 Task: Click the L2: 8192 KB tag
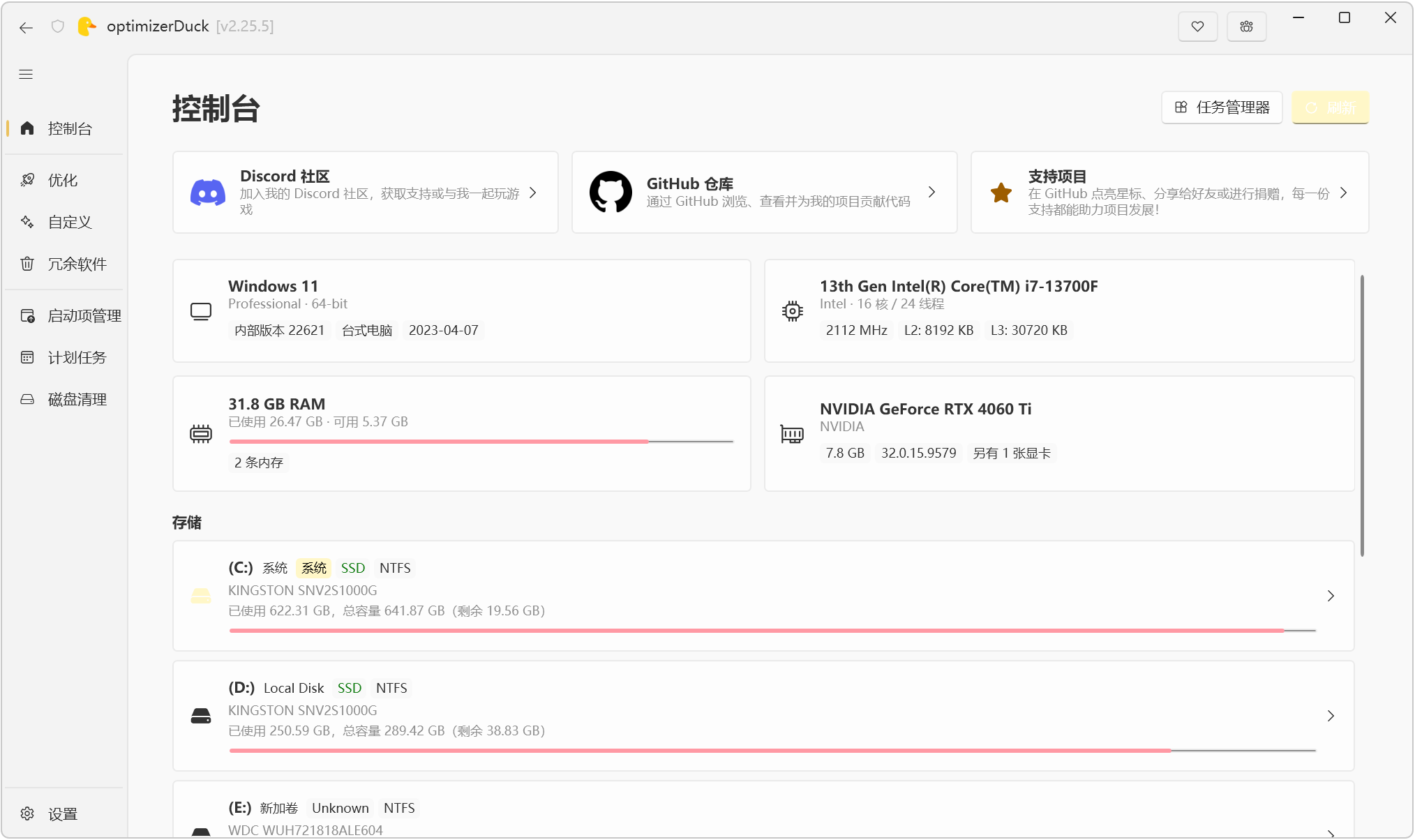pos(938,330)
